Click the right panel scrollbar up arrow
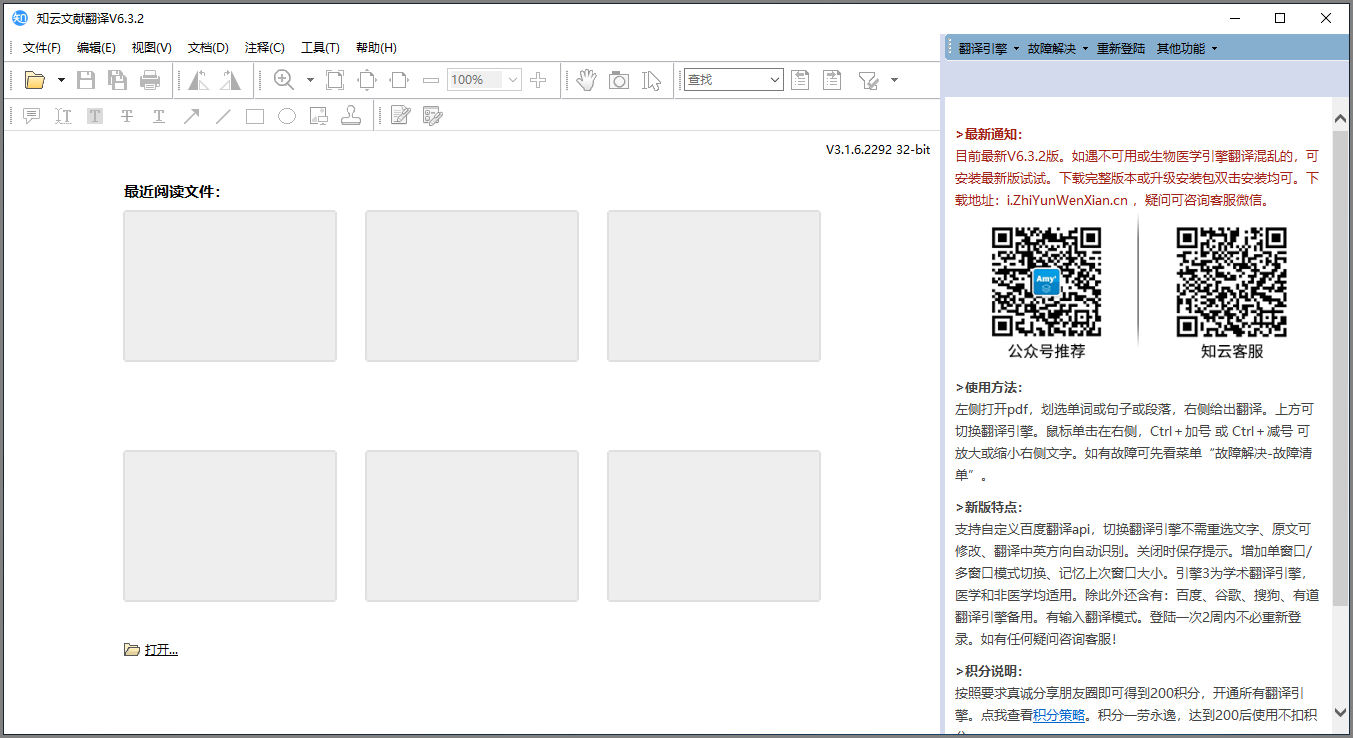 1340,118
